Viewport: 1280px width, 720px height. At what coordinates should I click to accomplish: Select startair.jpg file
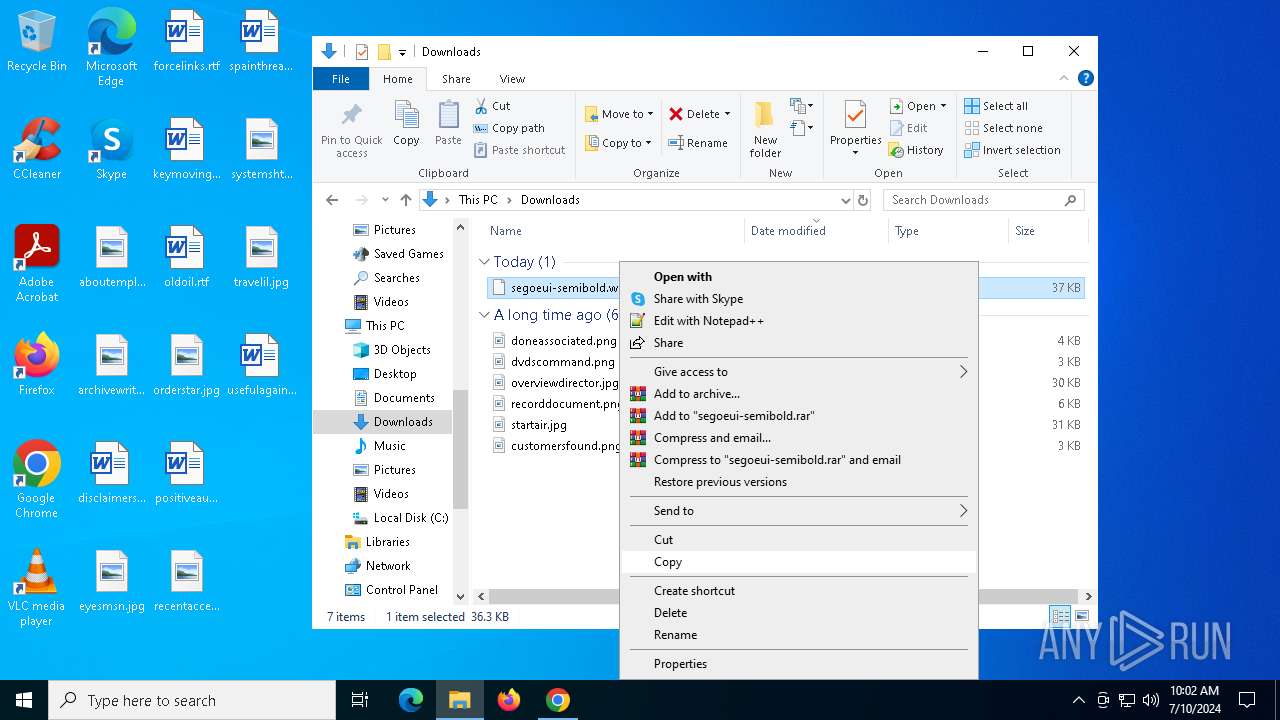coord(539,425)
